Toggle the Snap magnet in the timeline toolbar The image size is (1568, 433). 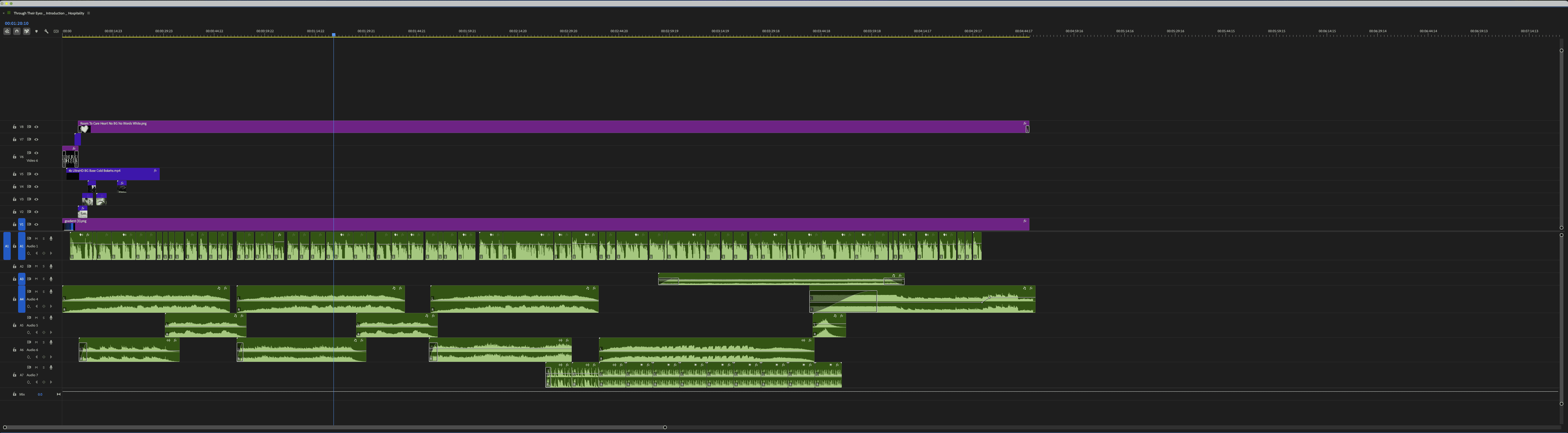[17, 31]
